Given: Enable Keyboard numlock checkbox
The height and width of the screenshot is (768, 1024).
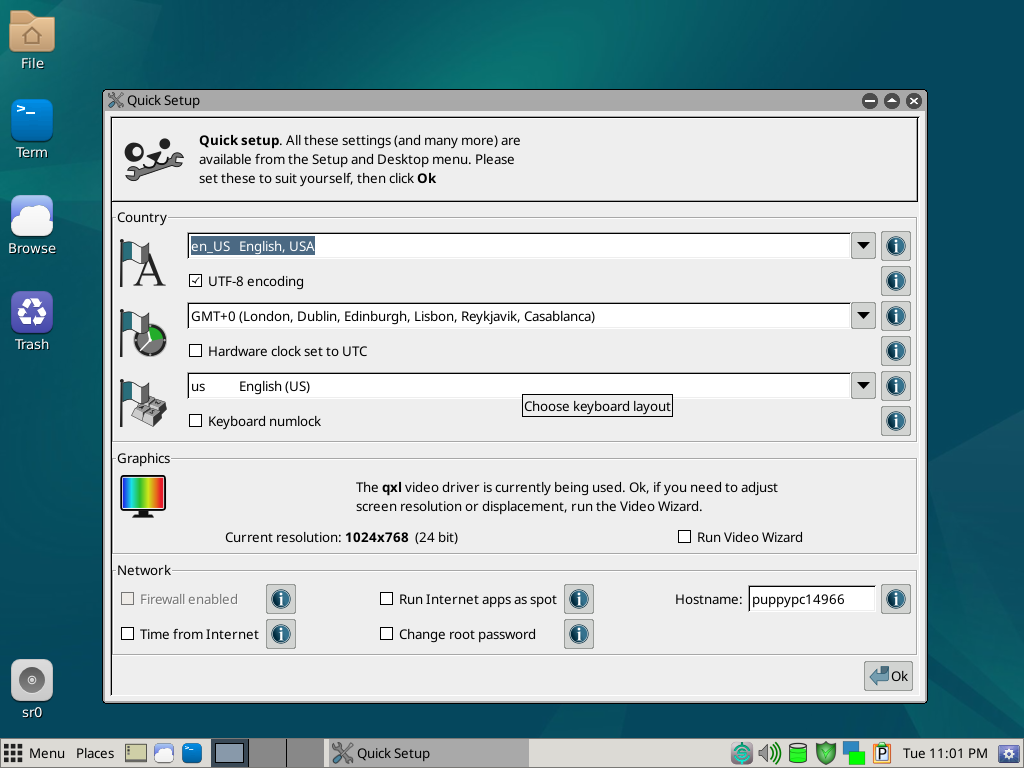Looking at the screenshot, I should pyautogui.click(x=195, y=421).
